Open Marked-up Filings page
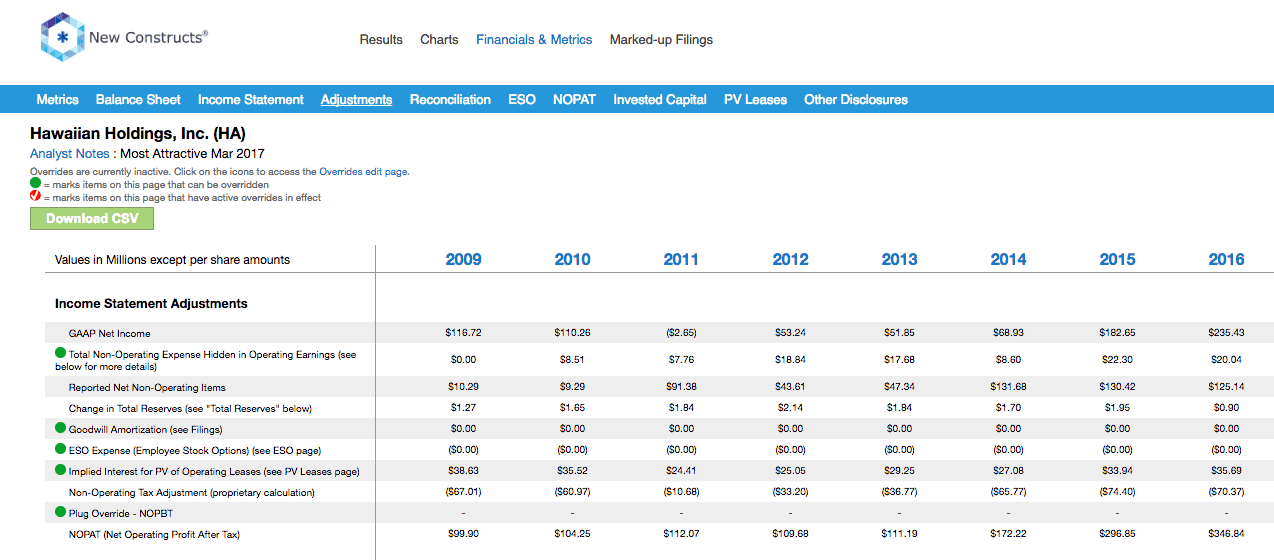Viewport: 1274px width, 560px height. pos(661,40)
